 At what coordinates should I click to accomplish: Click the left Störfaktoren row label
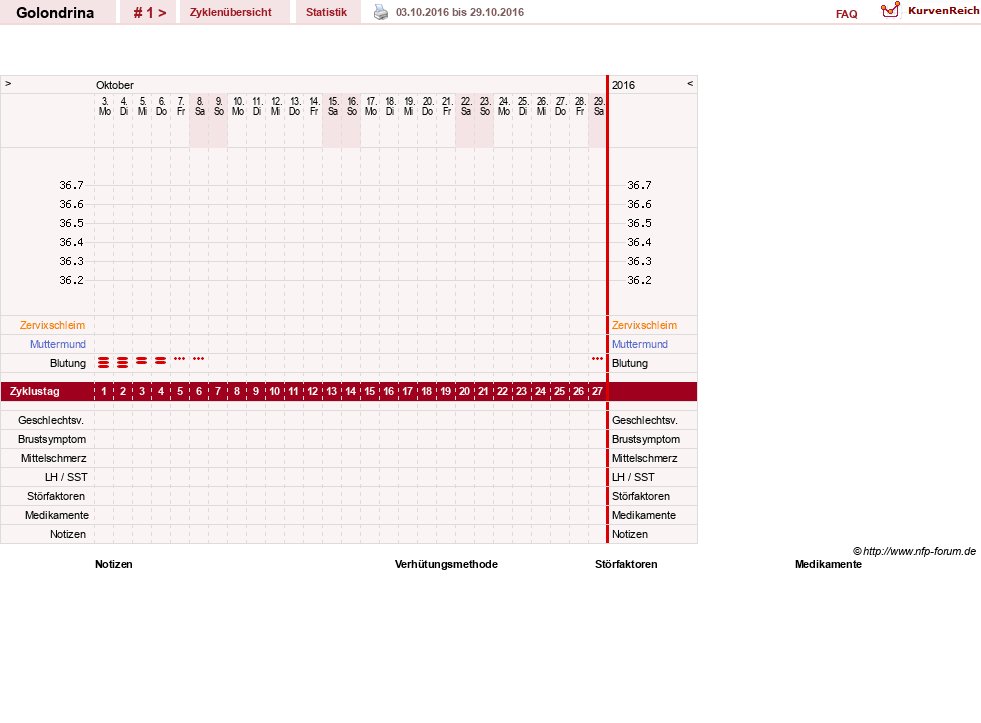[56, 496]
